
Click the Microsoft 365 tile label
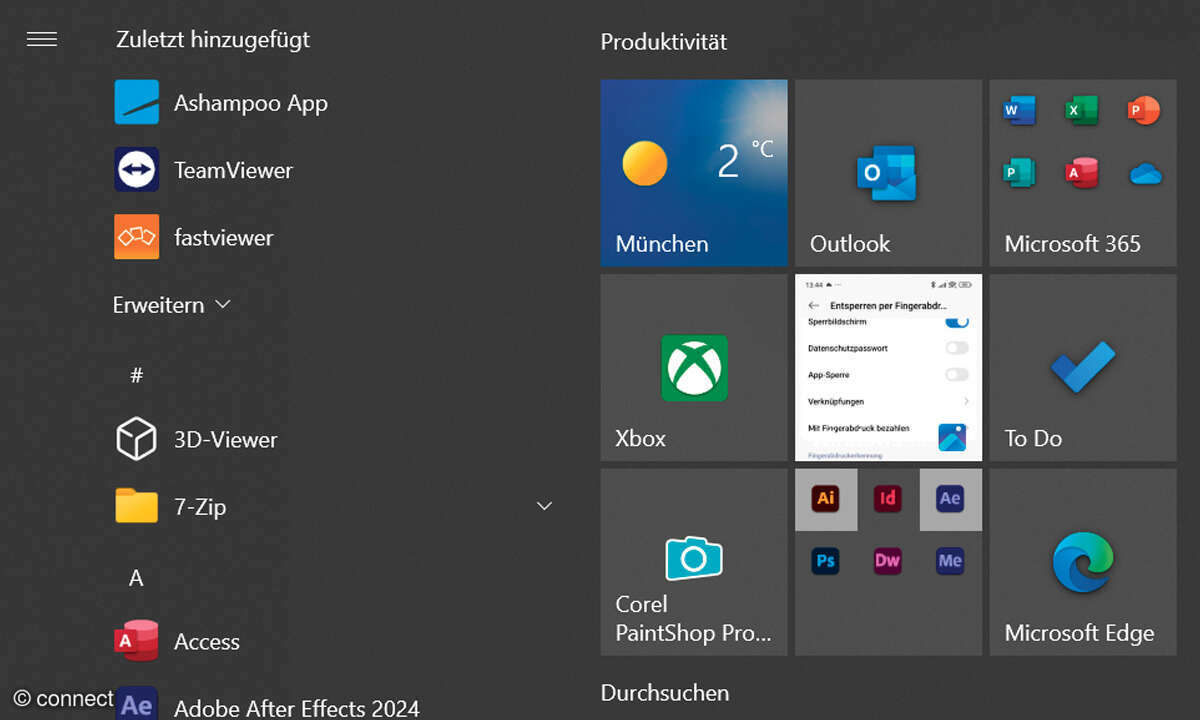click(x=1072, y=243)
